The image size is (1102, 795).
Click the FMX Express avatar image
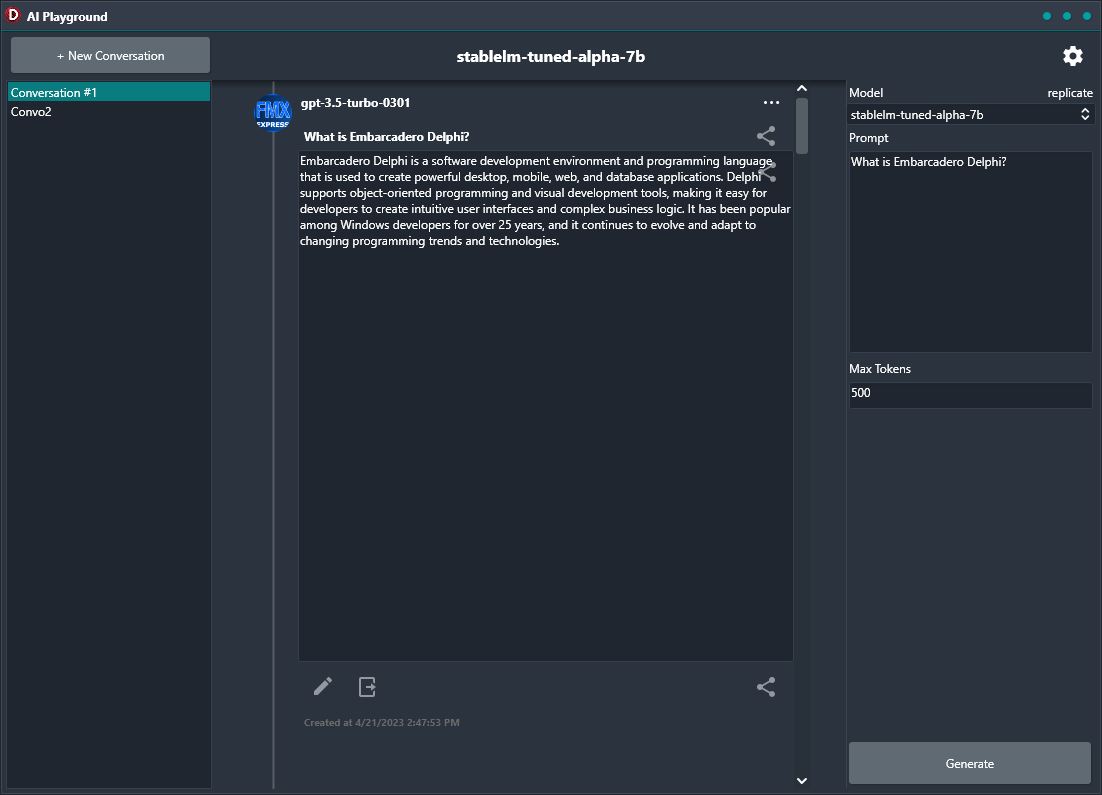pos(272,112)
